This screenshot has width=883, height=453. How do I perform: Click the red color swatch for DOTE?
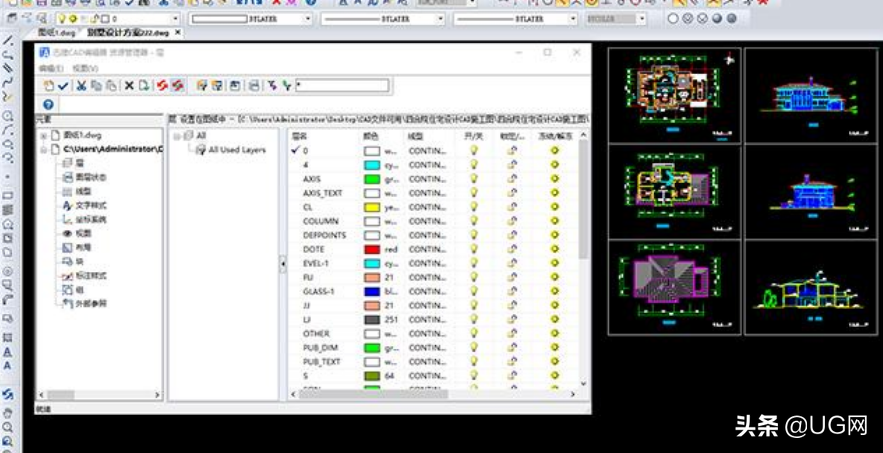point(372,249)
